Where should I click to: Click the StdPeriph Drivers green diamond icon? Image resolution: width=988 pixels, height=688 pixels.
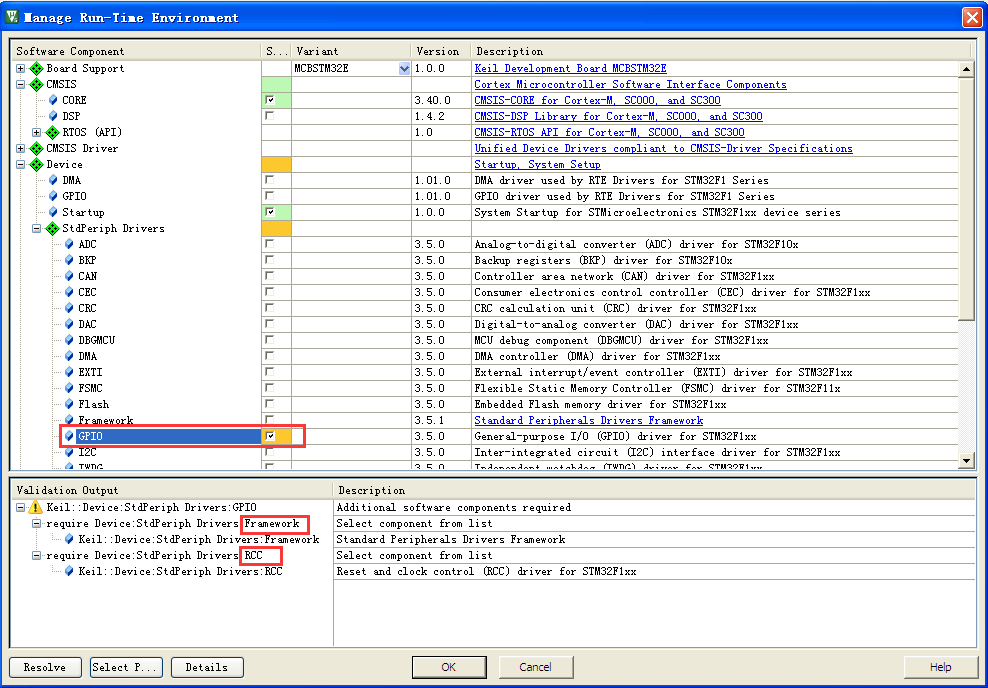[52, 229]
